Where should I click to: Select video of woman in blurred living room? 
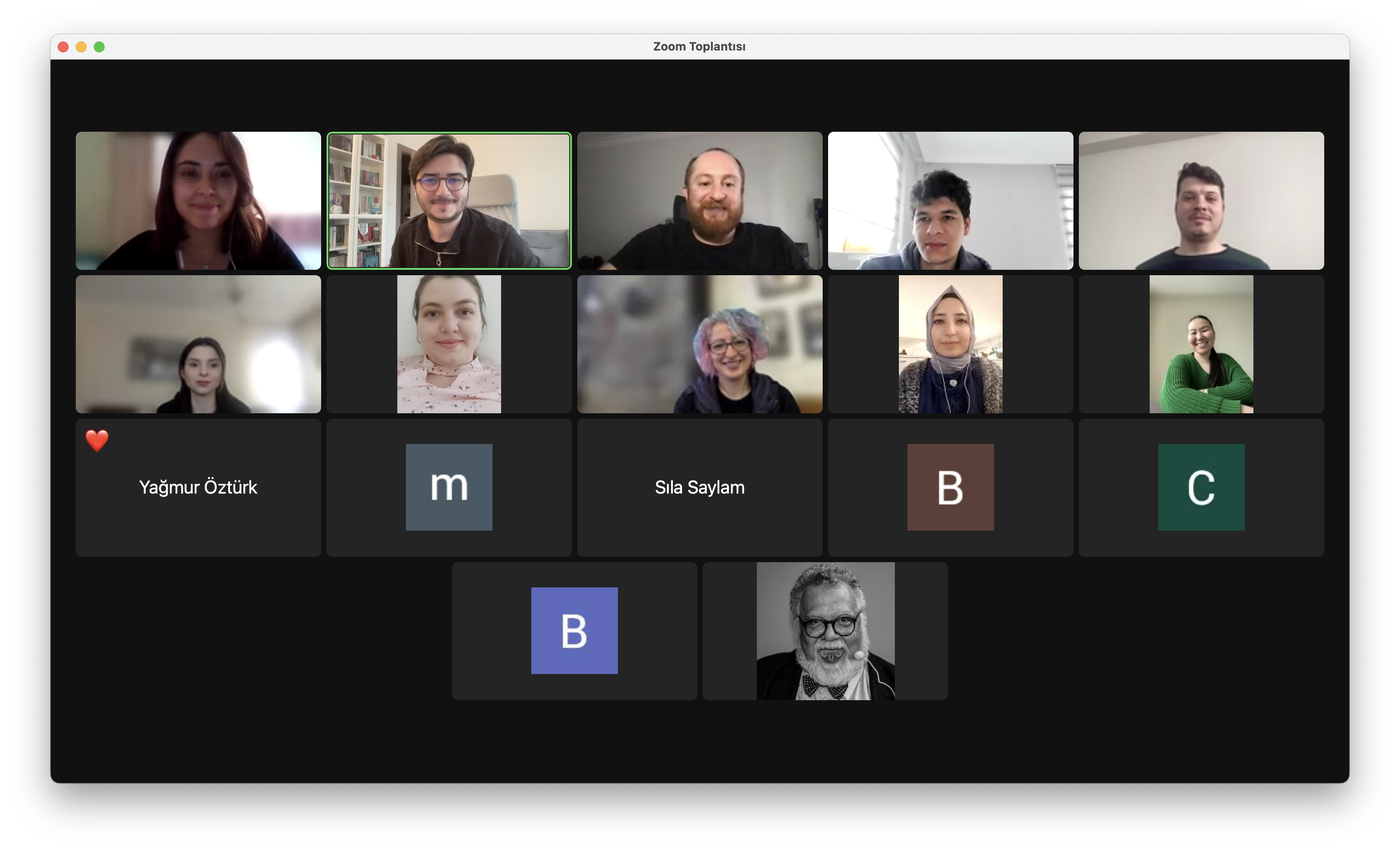point(198,344)
